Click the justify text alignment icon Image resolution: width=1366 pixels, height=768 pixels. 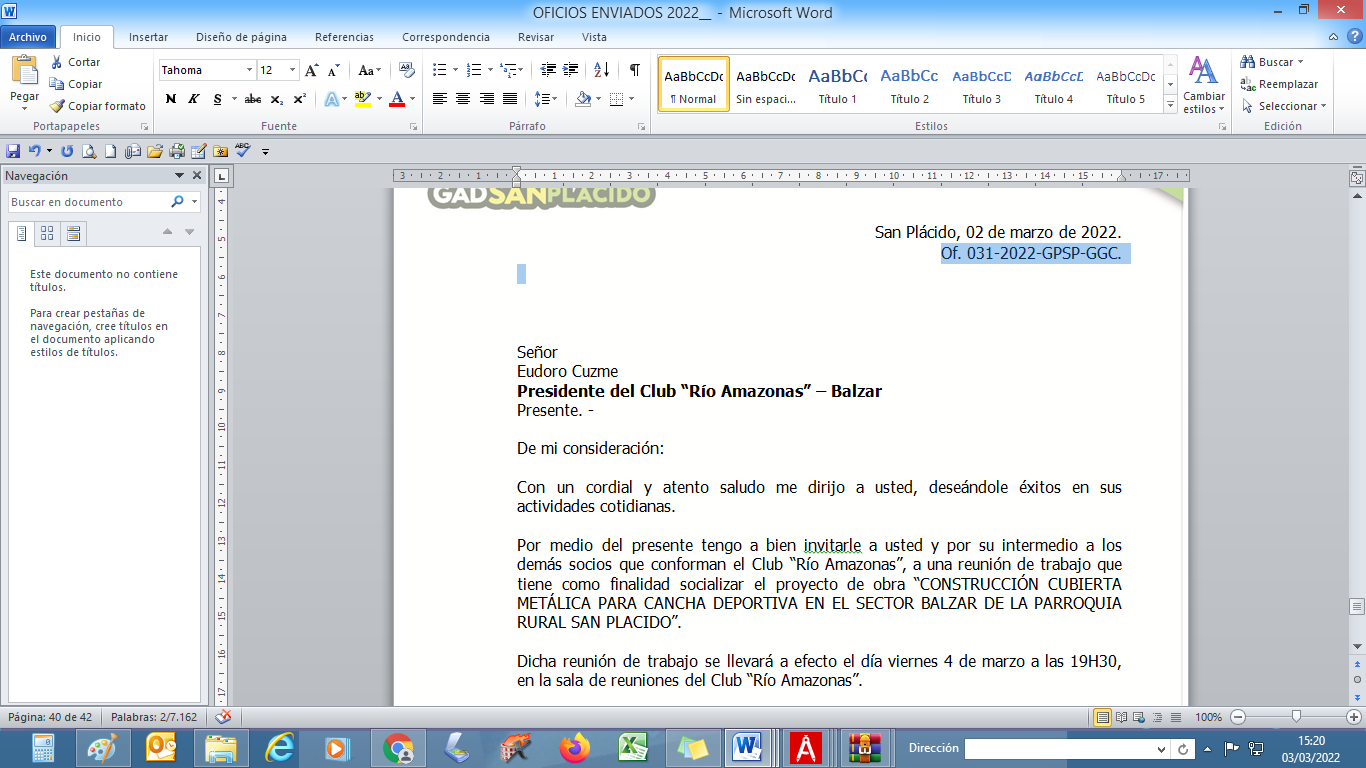click(x=510, y=99)
